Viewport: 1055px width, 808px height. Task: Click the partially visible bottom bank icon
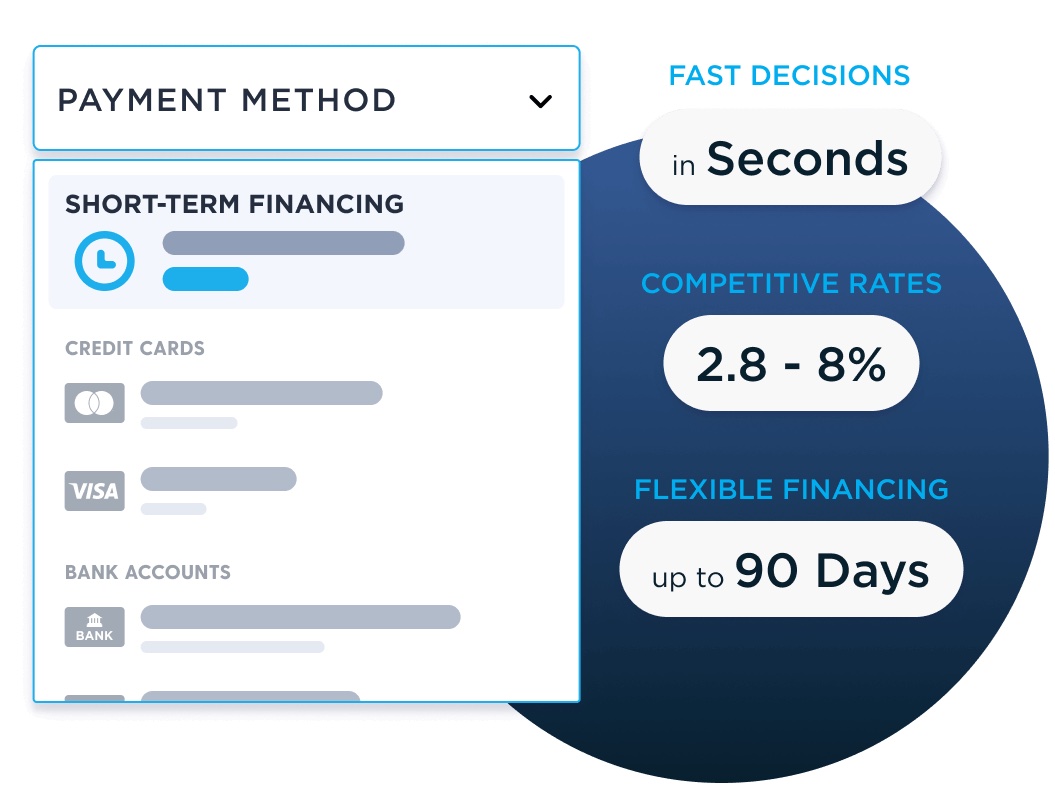tap(95, 697)
